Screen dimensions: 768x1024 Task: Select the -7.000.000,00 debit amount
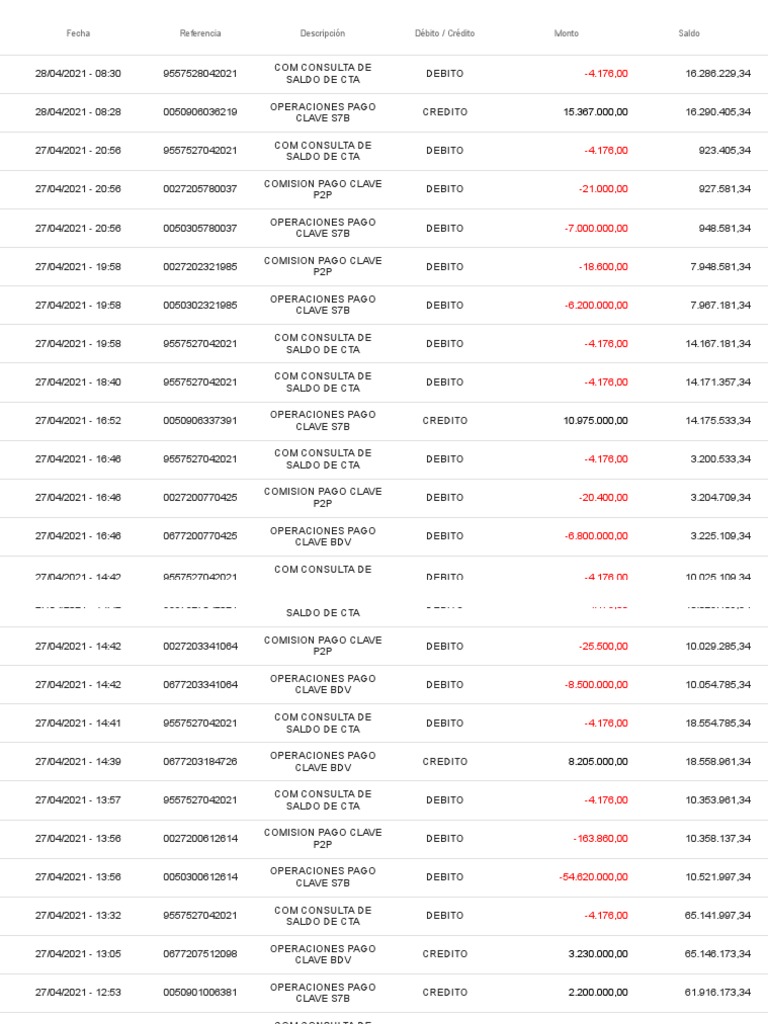coord(596,229)
